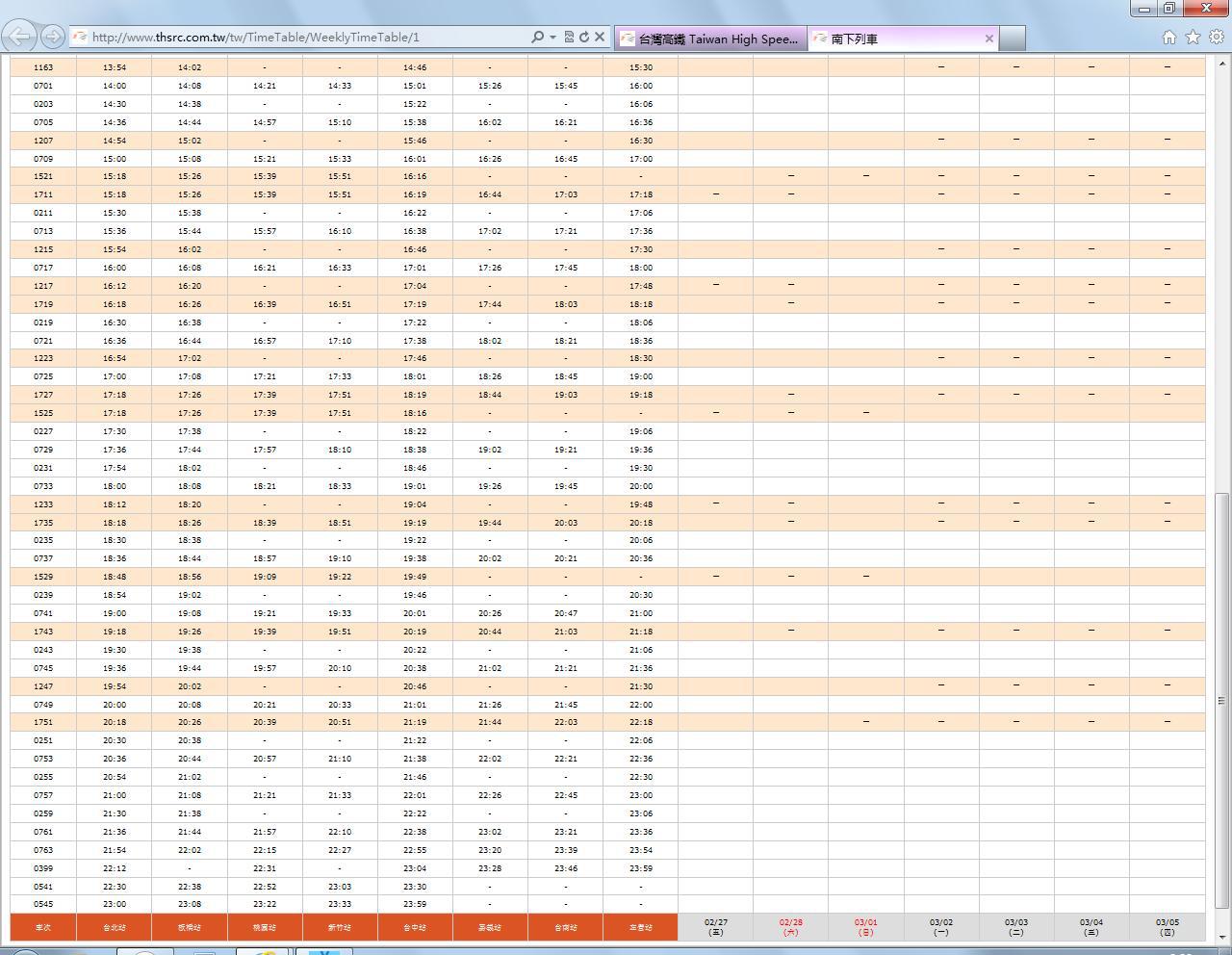
Task: Select train number 0701
Action: click(43, 86)
